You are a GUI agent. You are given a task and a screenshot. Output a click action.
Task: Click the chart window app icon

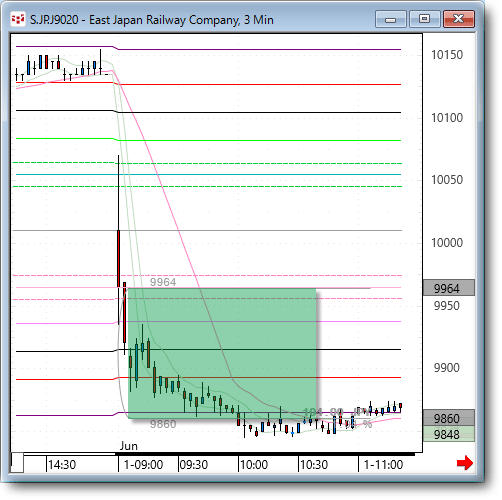coord(18,19)
